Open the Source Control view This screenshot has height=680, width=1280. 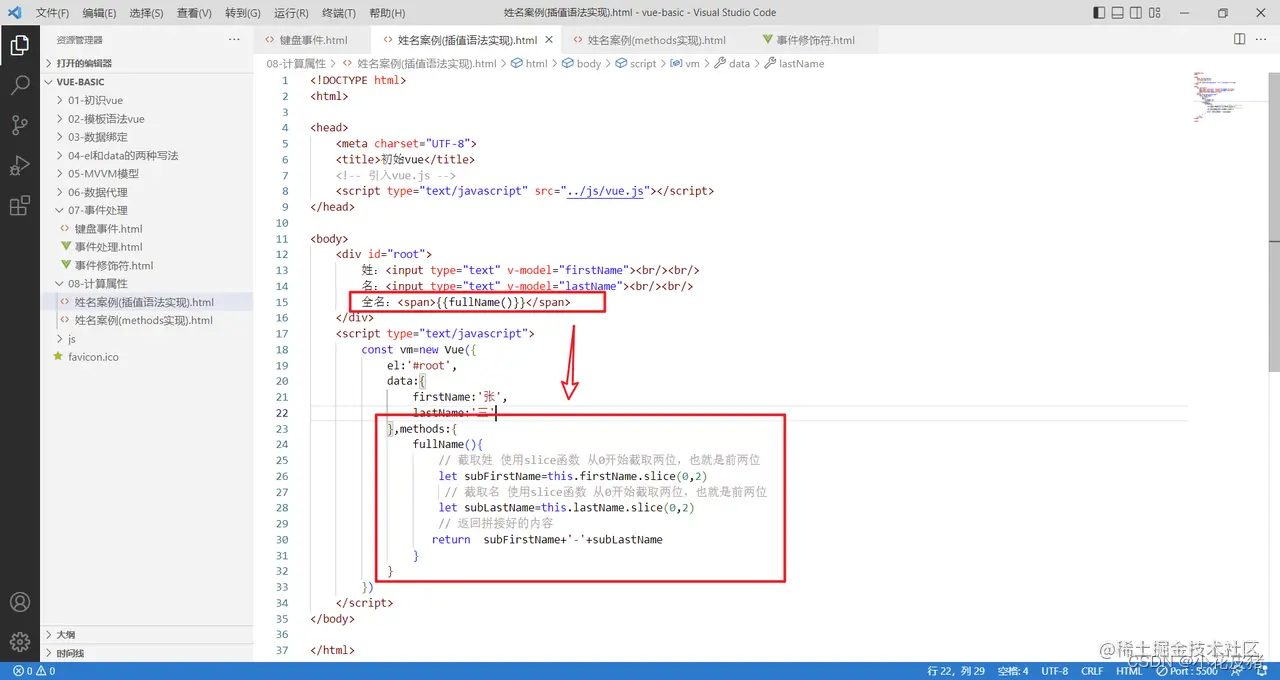[20, 125]
